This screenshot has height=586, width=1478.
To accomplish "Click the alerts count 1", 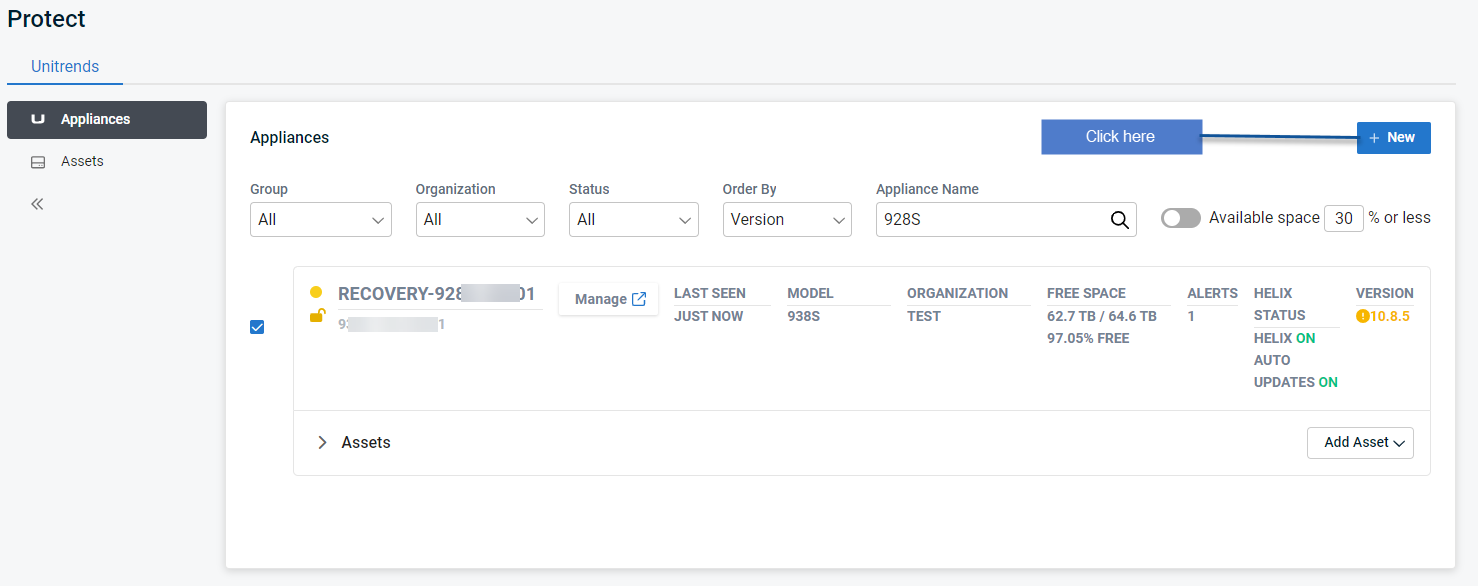I will tap(1191, 316).
